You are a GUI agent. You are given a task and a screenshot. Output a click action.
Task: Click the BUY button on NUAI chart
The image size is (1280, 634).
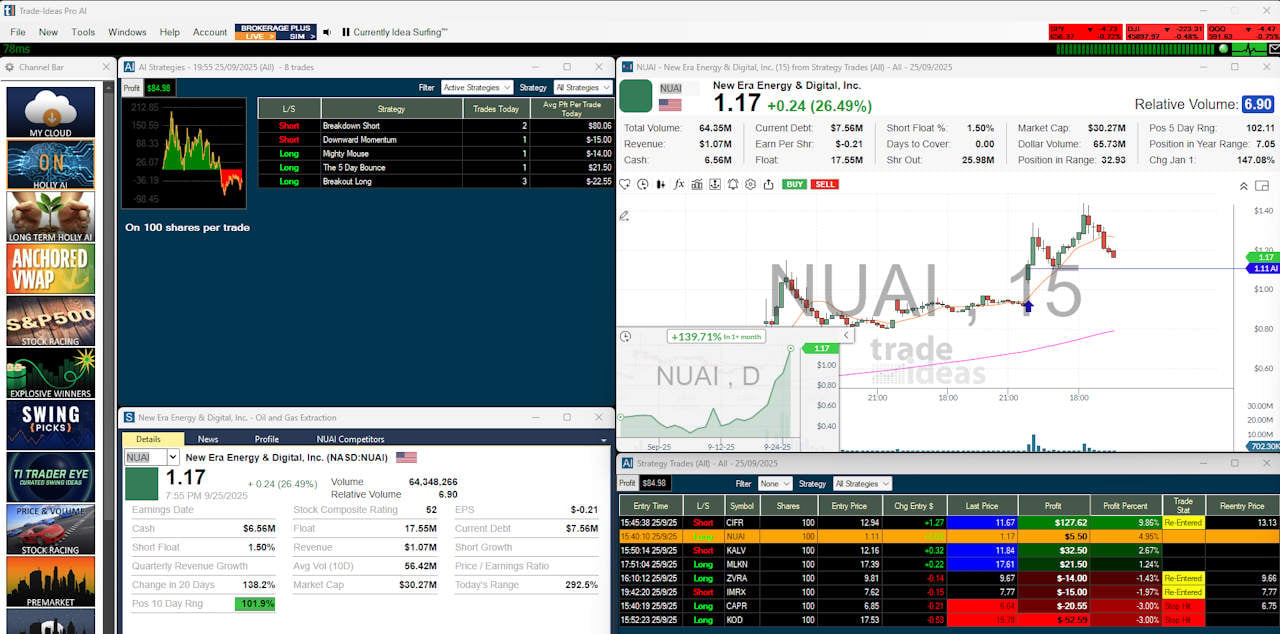pyautogui.click(x=794, y=184)
